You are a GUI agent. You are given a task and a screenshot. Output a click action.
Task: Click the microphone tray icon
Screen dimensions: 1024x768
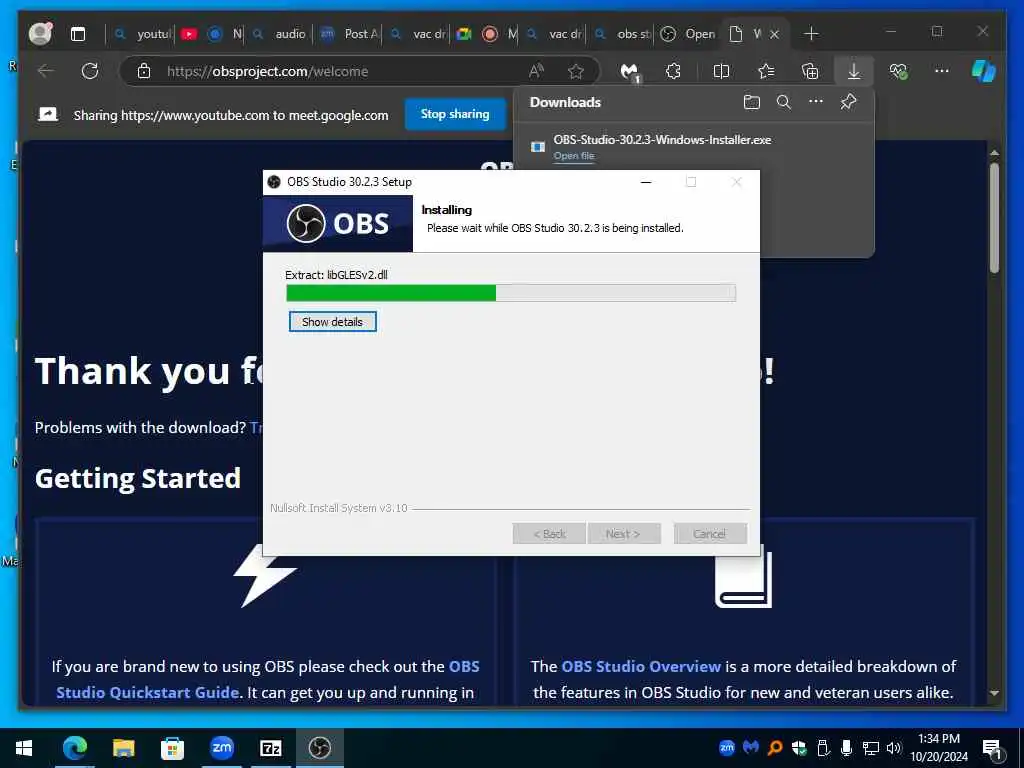(x=846, y=748)
